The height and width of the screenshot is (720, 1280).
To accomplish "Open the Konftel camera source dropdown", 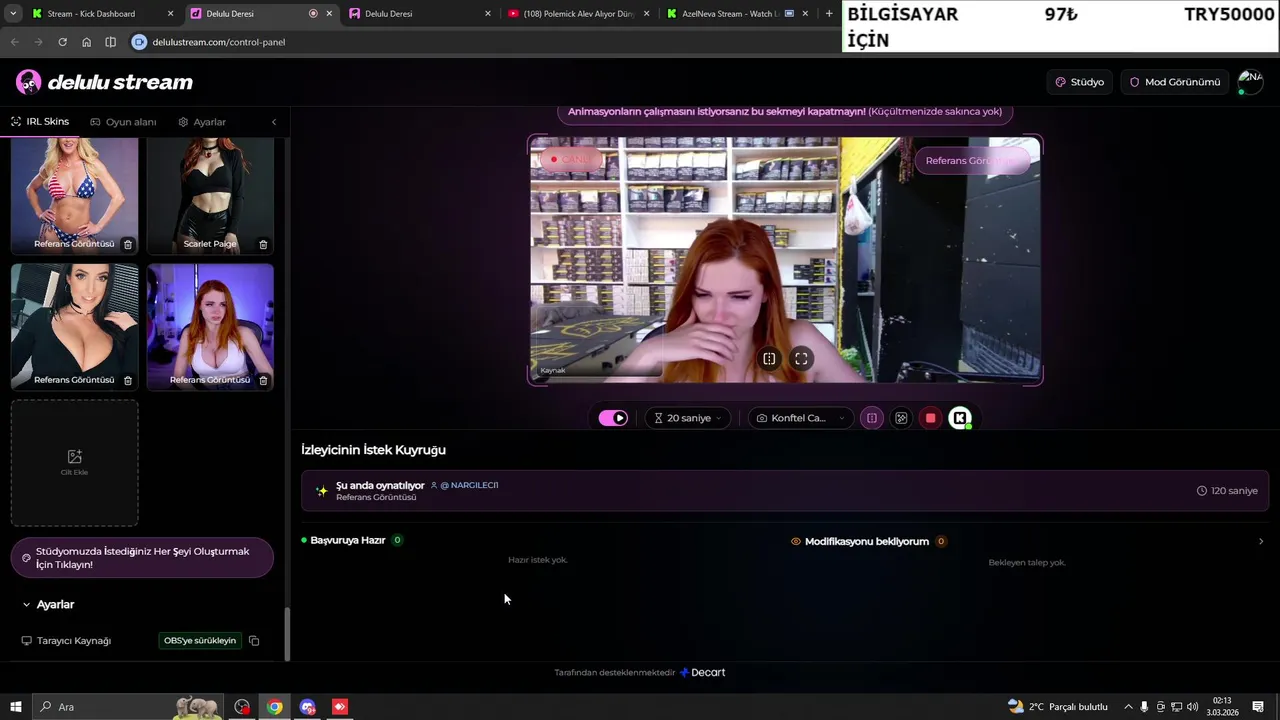I will point(800,418).
